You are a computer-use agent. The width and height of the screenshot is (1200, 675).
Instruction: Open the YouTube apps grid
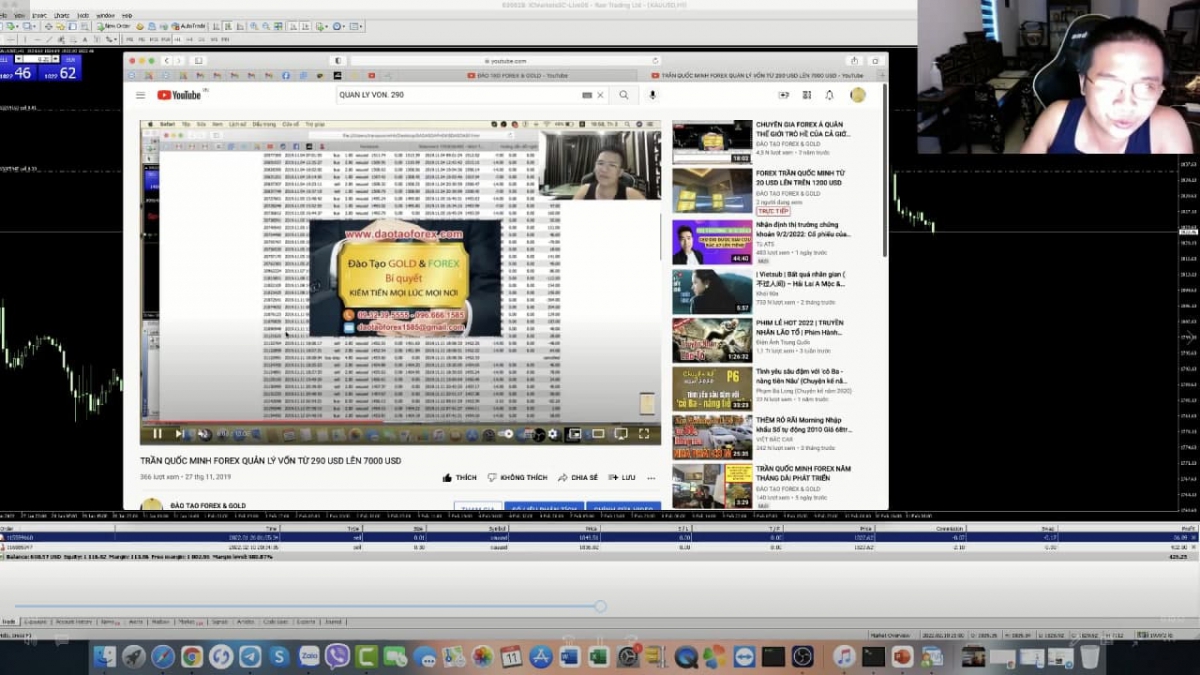806,95
